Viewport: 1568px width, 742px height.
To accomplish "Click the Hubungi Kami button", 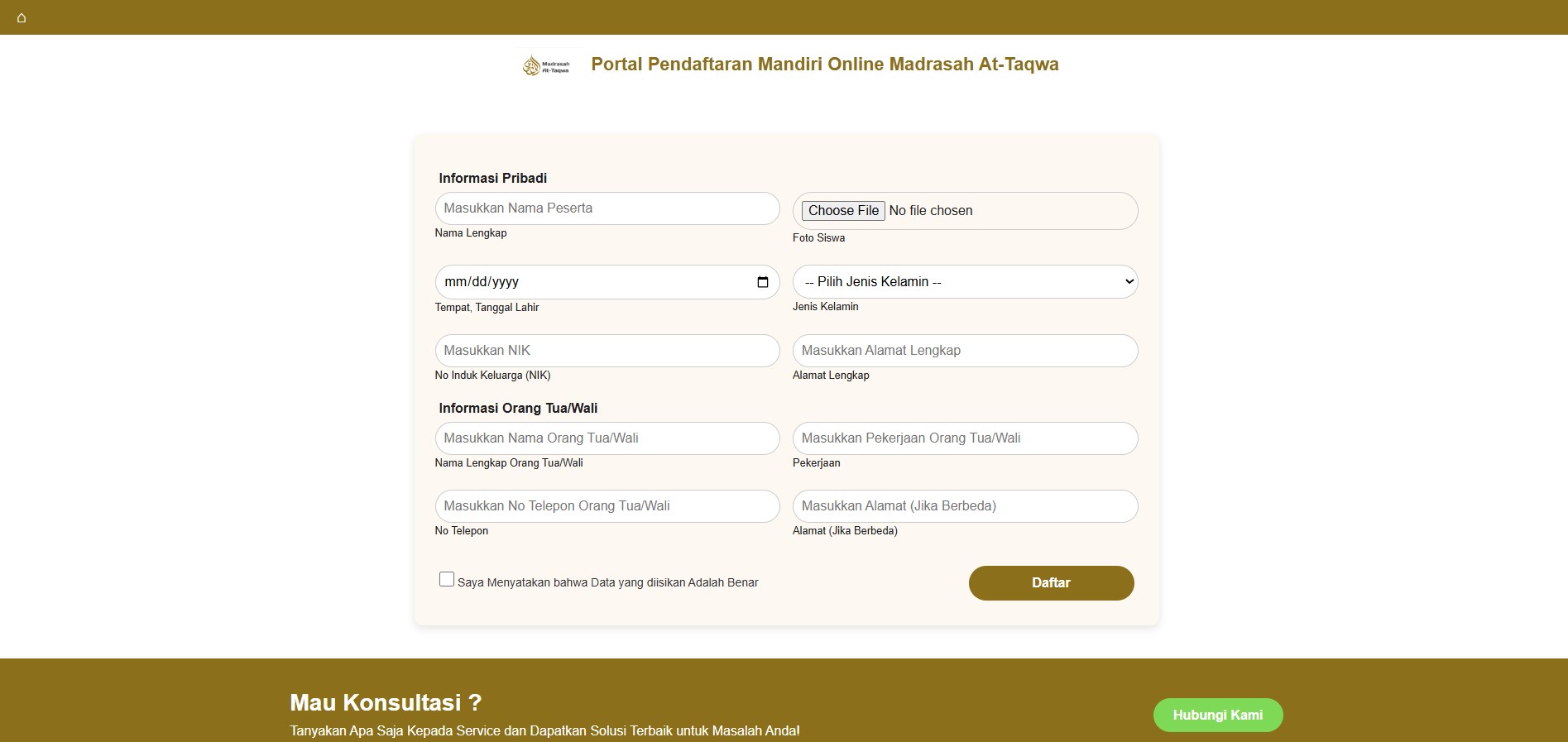I will (1217, 715).
